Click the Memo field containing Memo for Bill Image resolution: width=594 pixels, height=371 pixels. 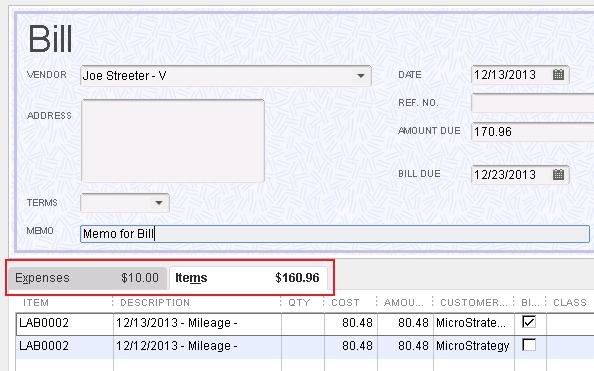click(335, 233)
